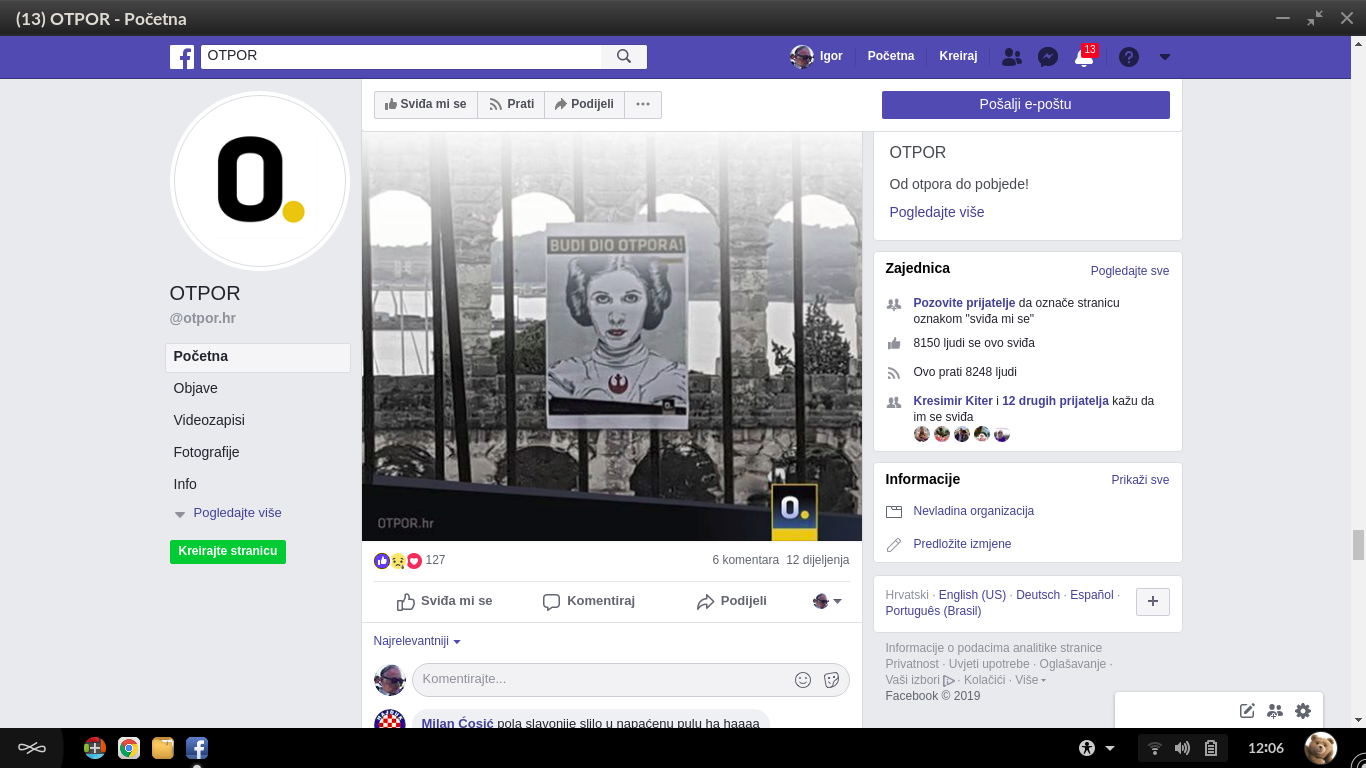
Task: Toggle following the page with Prati
Action: coord(511,104)
